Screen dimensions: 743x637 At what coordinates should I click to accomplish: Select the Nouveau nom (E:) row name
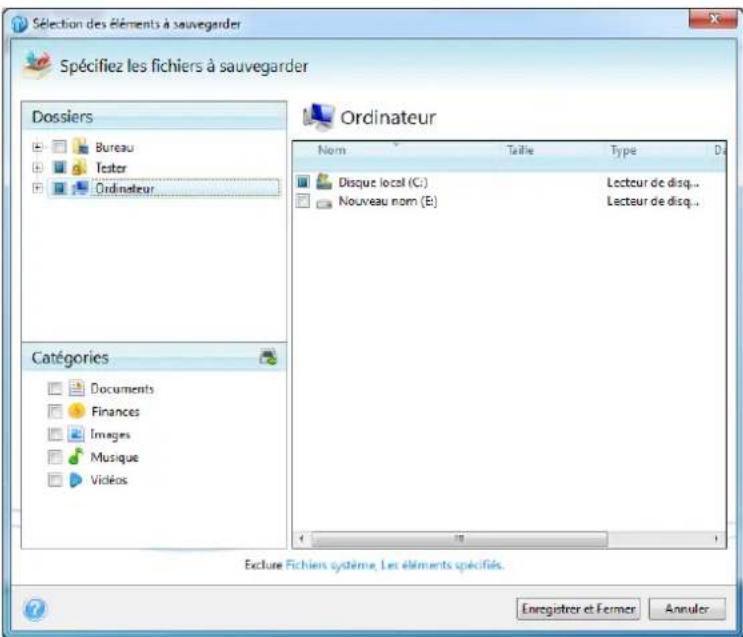coord(388,201)
